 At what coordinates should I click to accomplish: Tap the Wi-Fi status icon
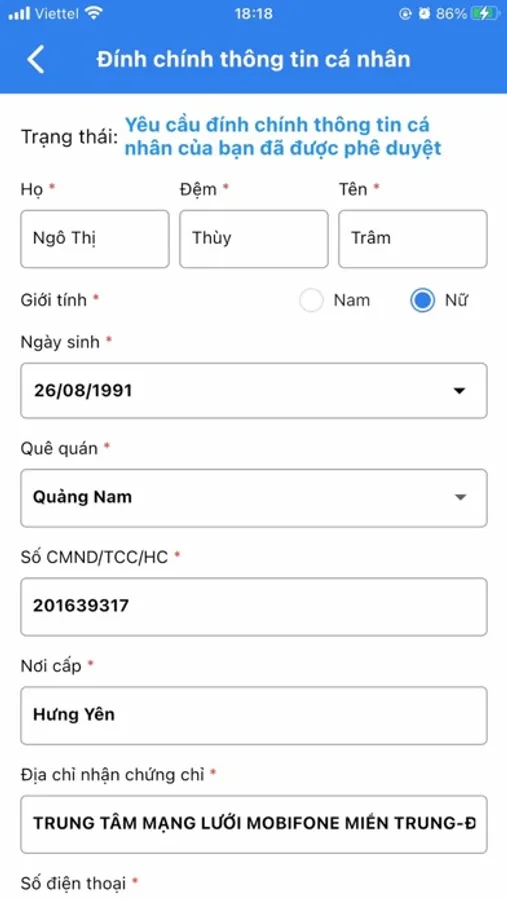click(x=92, y=14)
